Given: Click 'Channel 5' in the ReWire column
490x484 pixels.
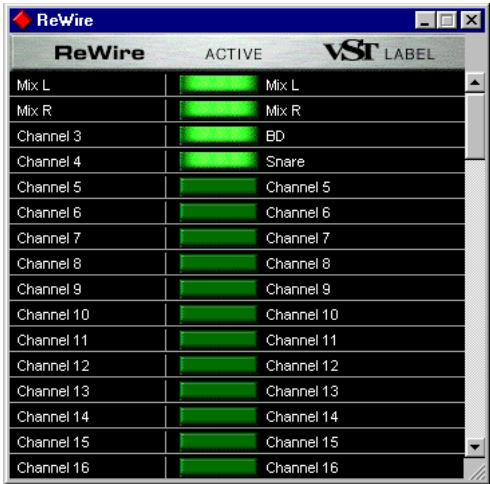Looking at the screenshot, I should tap(49, 187).
